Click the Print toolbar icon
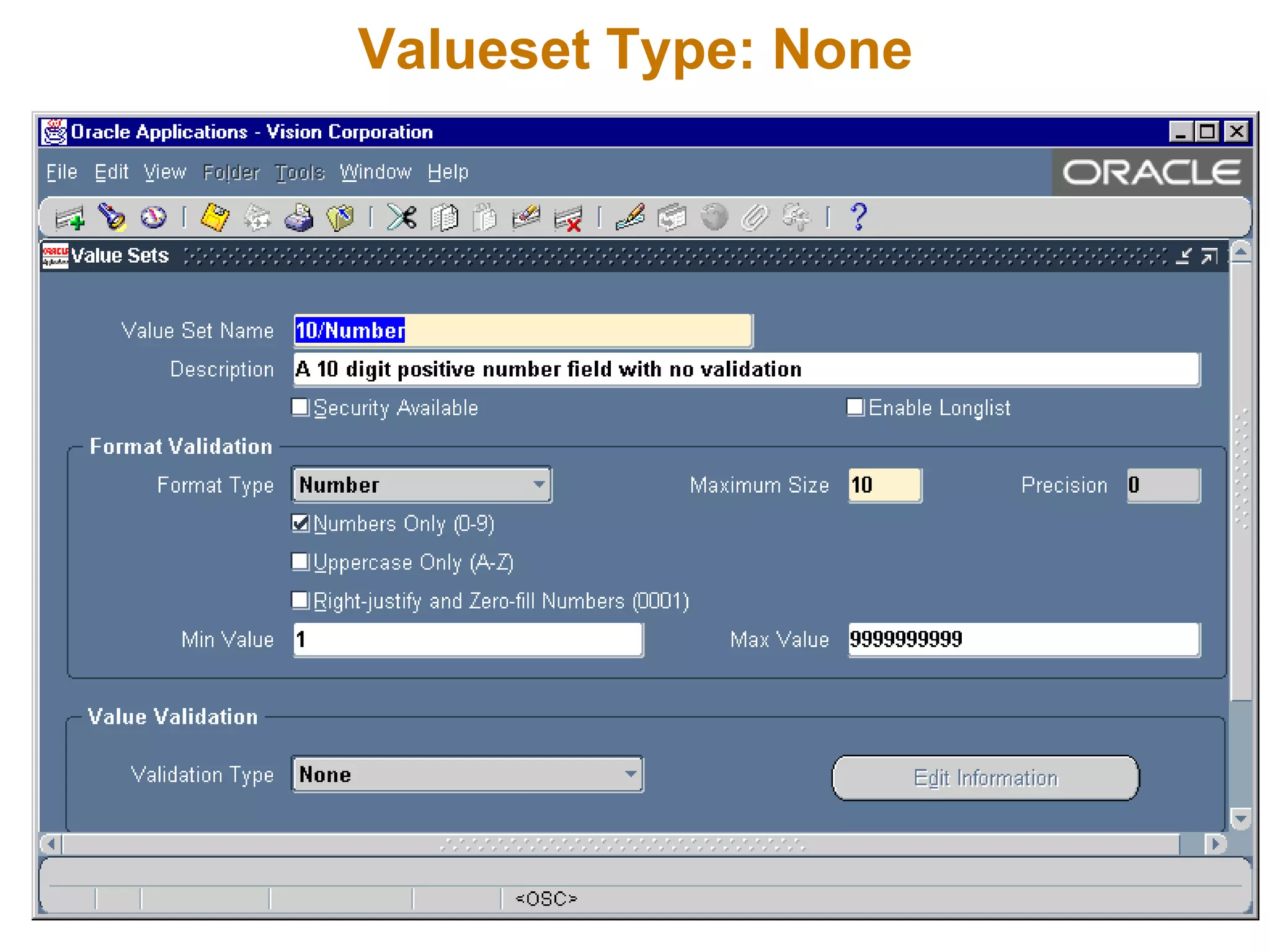 (x=299, y=218)
